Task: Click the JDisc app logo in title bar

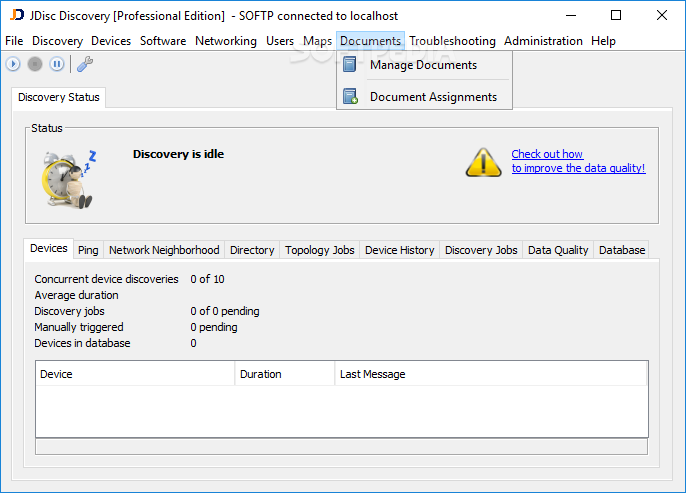Action: click(x=17, y=15)
